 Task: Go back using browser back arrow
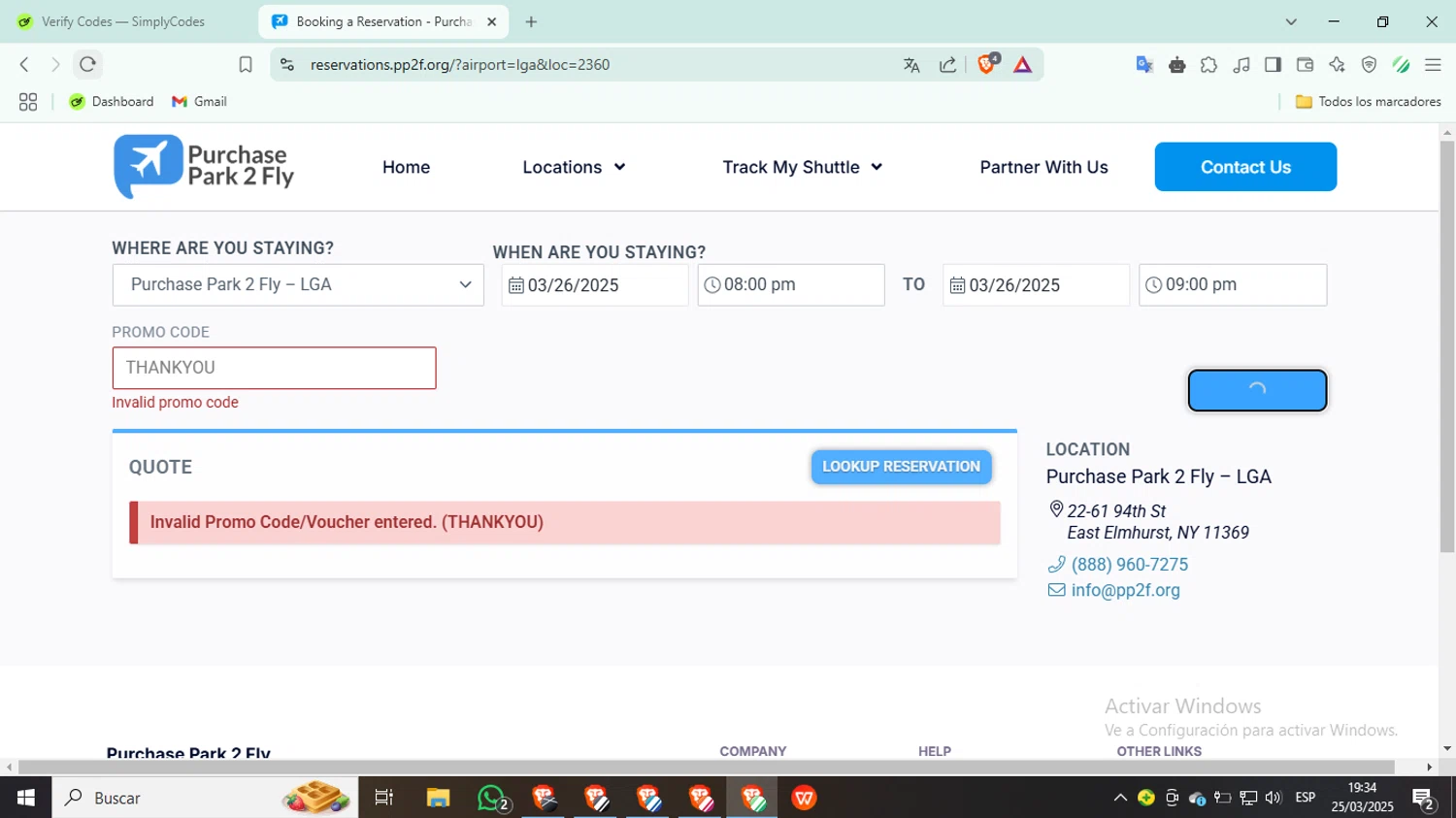(x=24, y=65)
